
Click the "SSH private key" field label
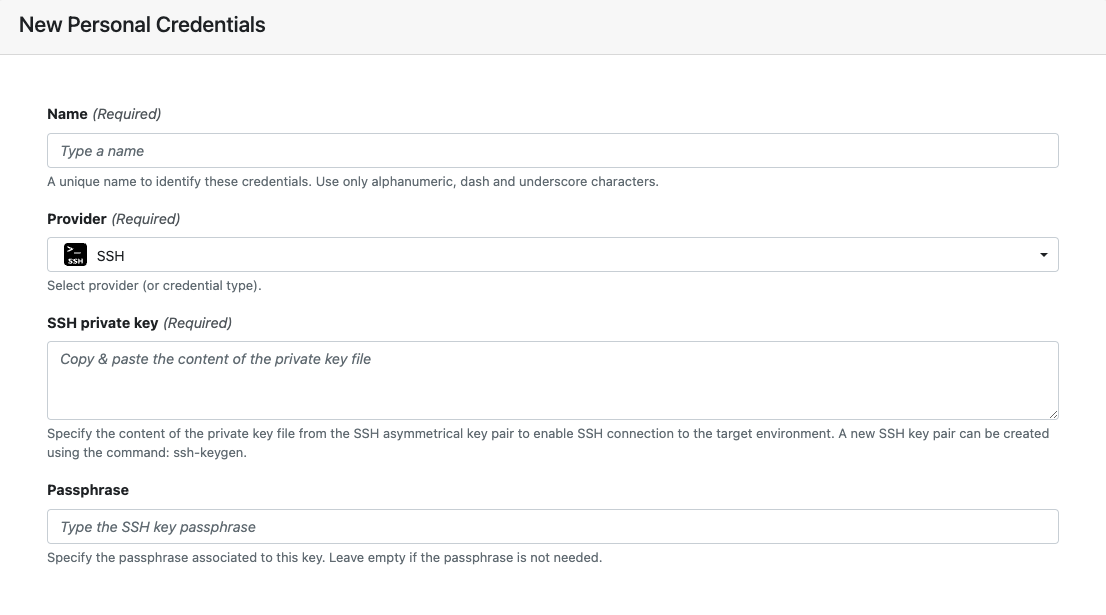[102, 323]
